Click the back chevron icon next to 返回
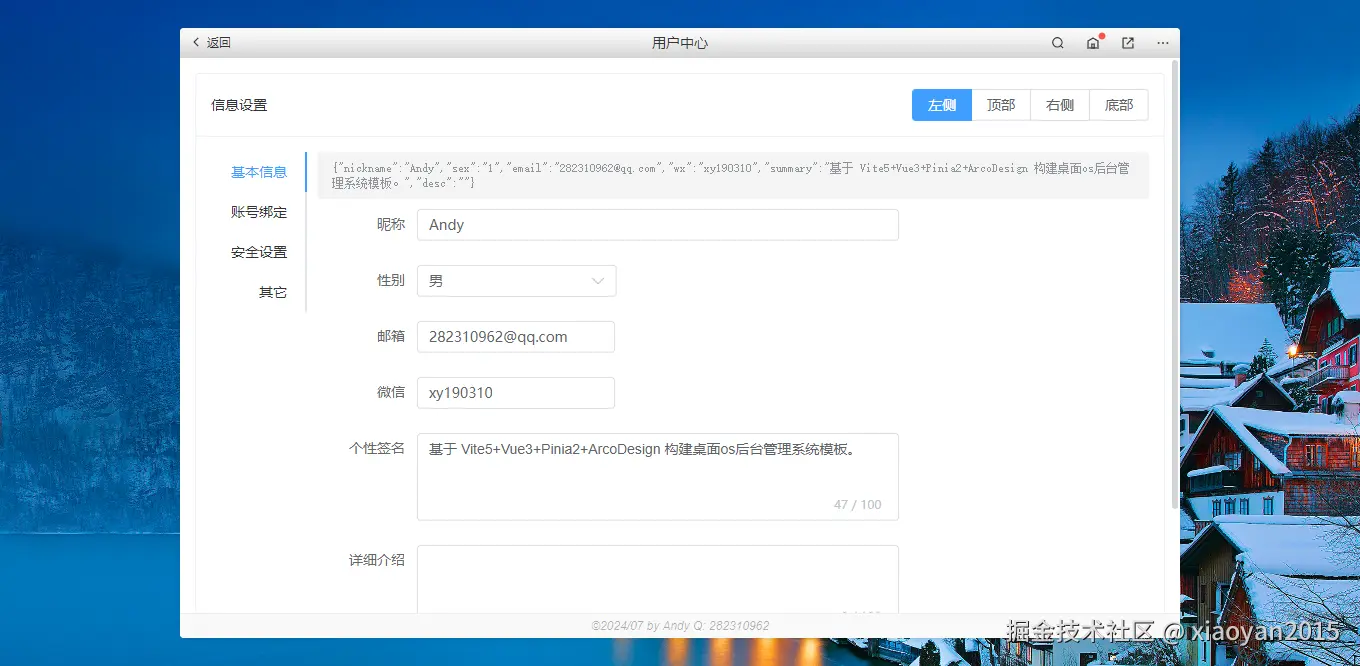Viewport: 1360px width, 666px height. [196, 42]
